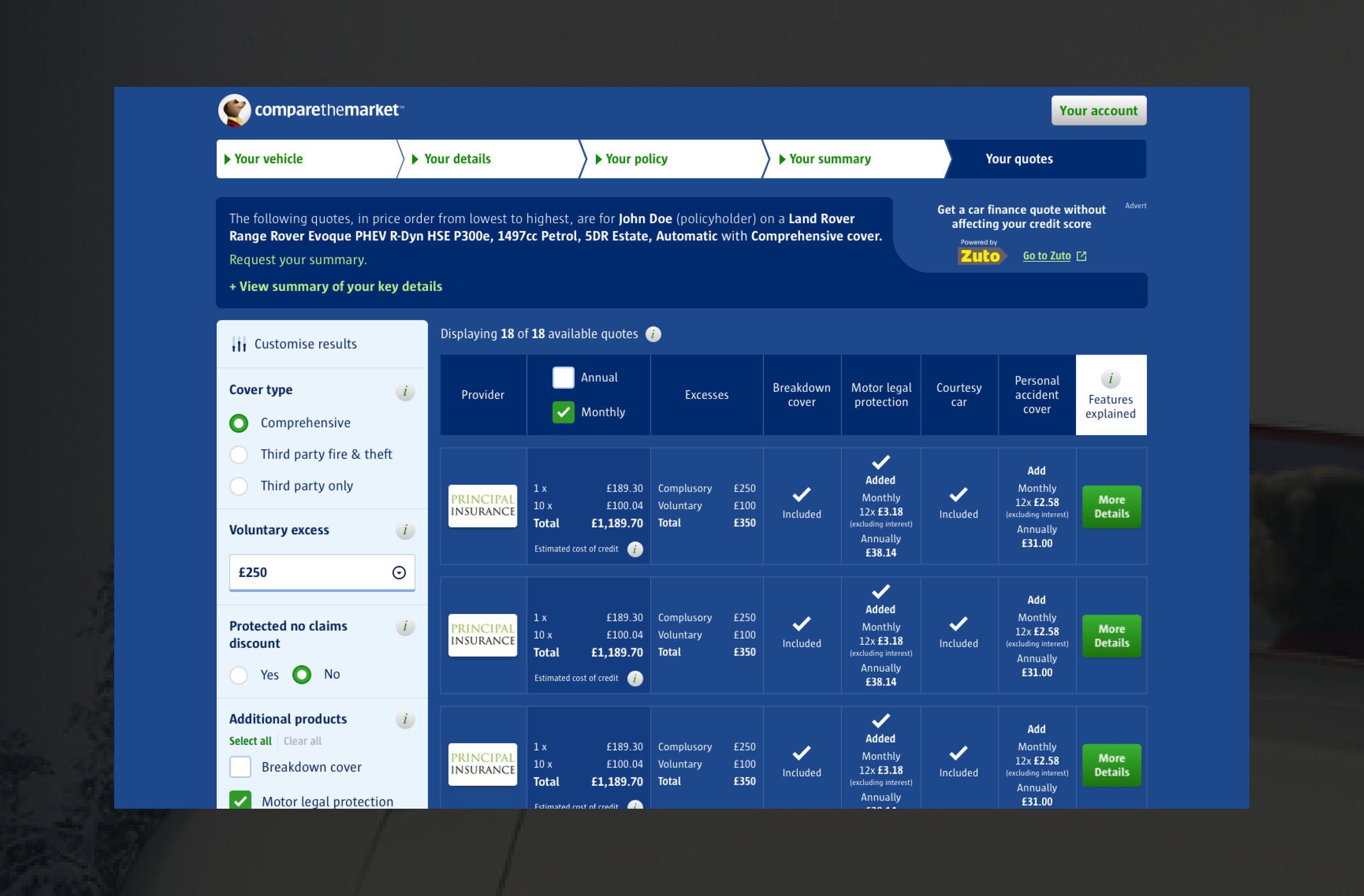The image size is (1364, 896).
Task: Go back to Your vehicle step
Action: pyautogui.click(x=268, y=159)
